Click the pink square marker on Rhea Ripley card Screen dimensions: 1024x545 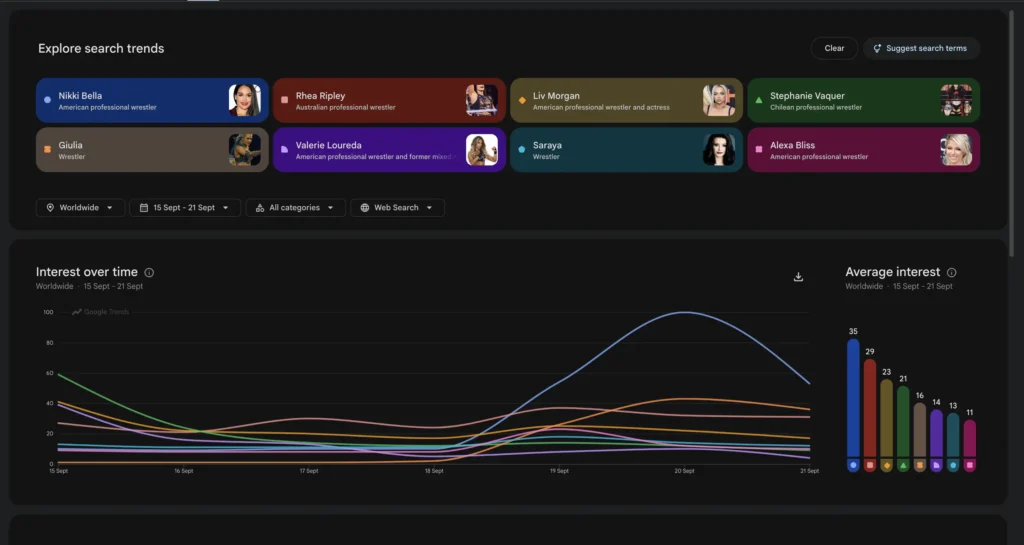tap(284, 100)
